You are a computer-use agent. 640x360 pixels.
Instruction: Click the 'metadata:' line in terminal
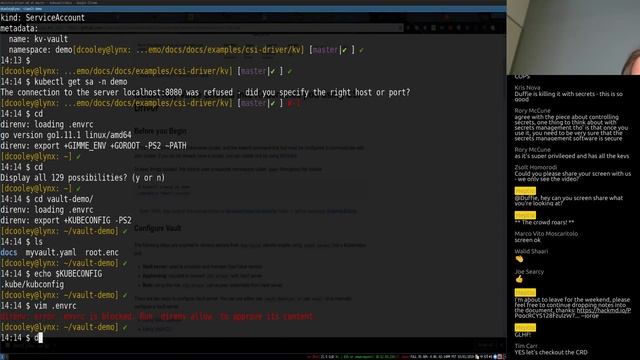click(19, 29)
